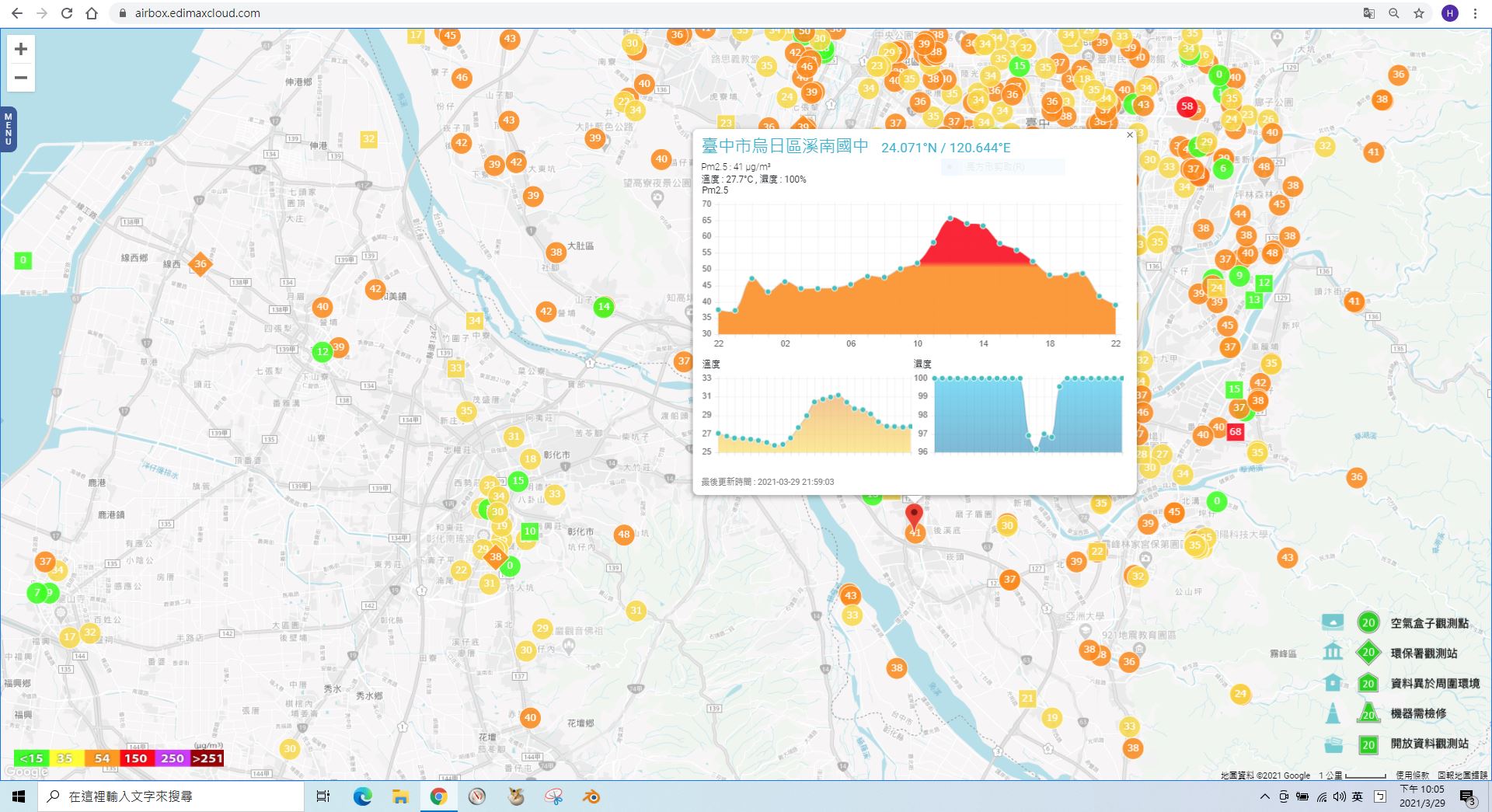
Task: Select the green square 13 marker
Action: [1254, 299]
